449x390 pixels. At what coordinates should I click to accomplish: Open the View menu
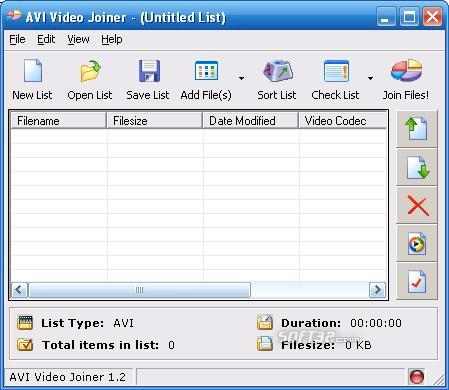point(78,39)
